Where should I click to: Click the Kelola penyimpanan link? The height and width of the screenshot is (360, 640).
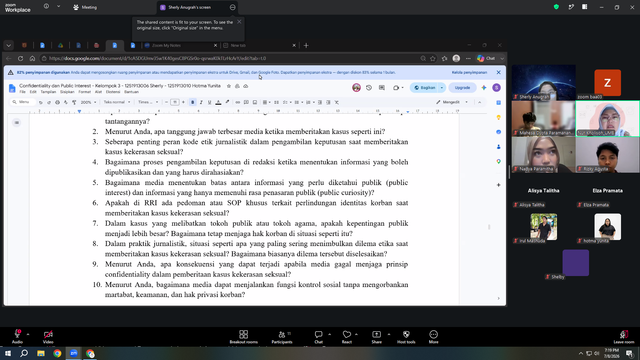click(469, 72)
